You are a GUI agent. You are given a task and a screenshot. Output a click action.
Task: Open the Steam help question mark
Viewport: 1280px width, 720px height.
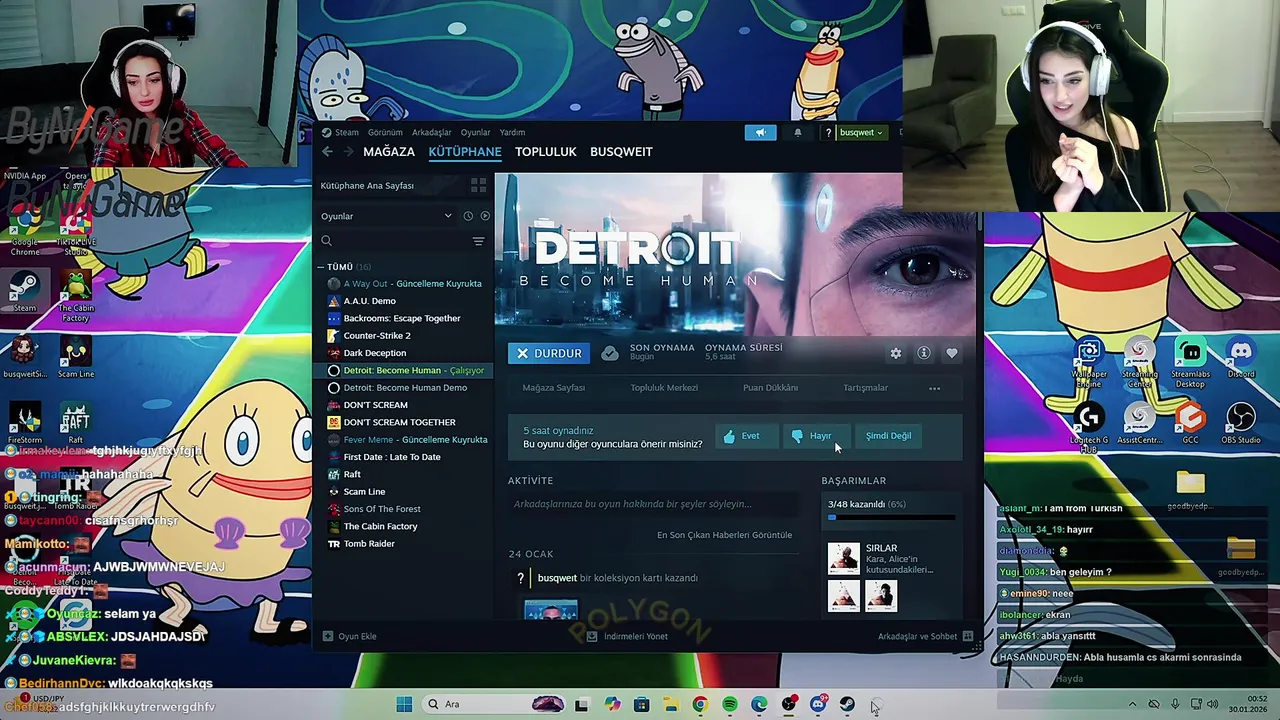828,132
